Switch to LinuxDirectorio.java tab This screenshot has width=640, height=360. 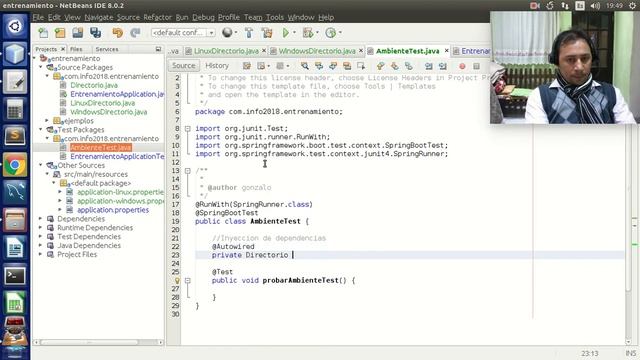[x=226, y=51]
